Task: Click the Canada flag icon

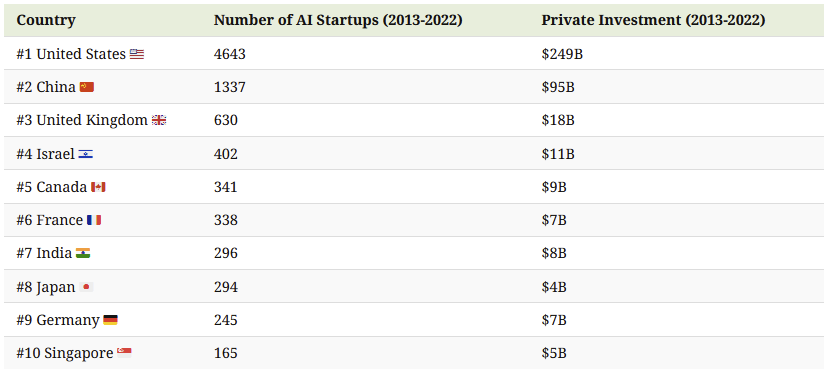Action: [x=98, y=187]
